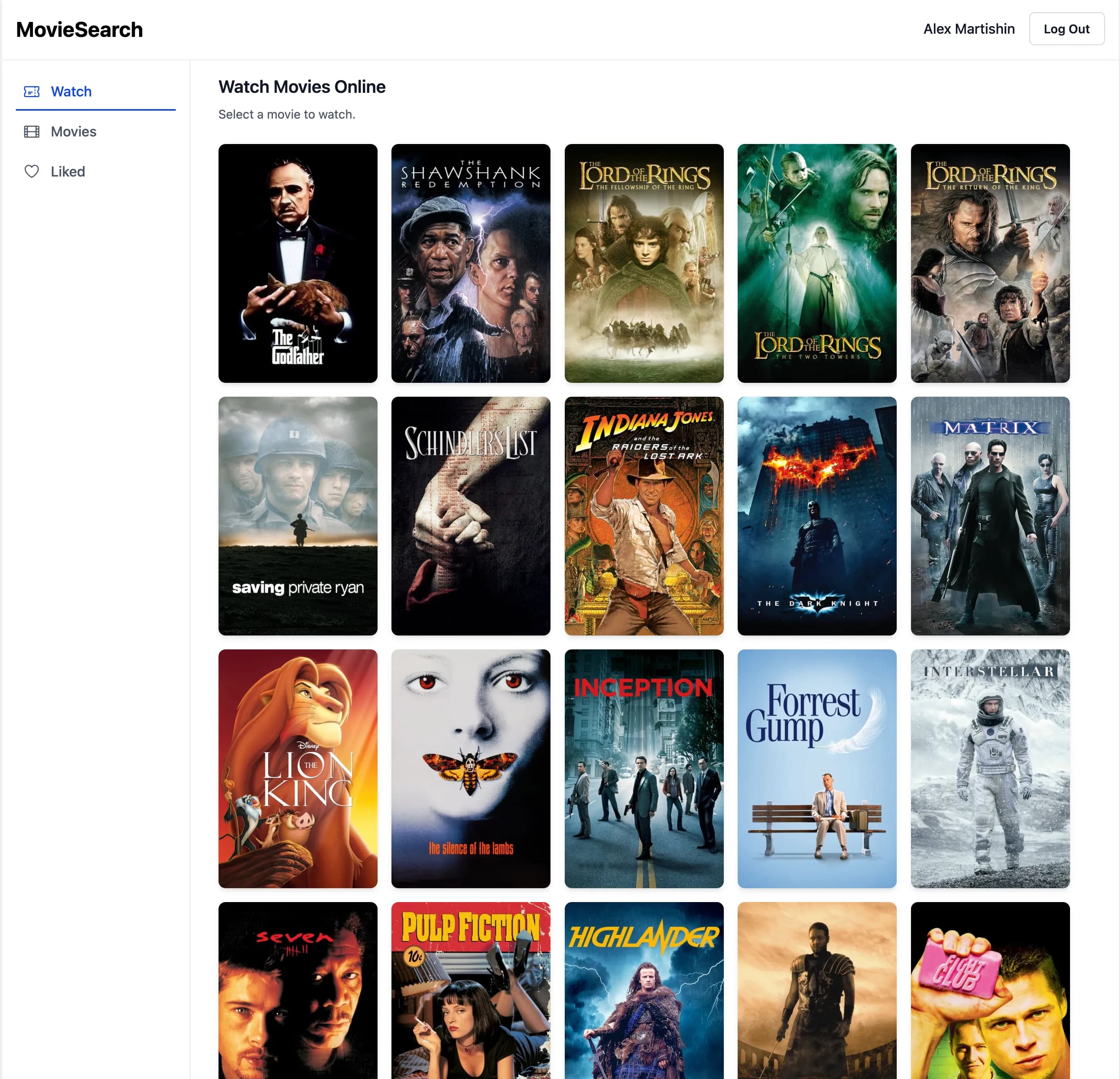Open The Return of the King poster
Image resolution: width=1120 pixels, height=1079 pixels.
tap(990, 263)
